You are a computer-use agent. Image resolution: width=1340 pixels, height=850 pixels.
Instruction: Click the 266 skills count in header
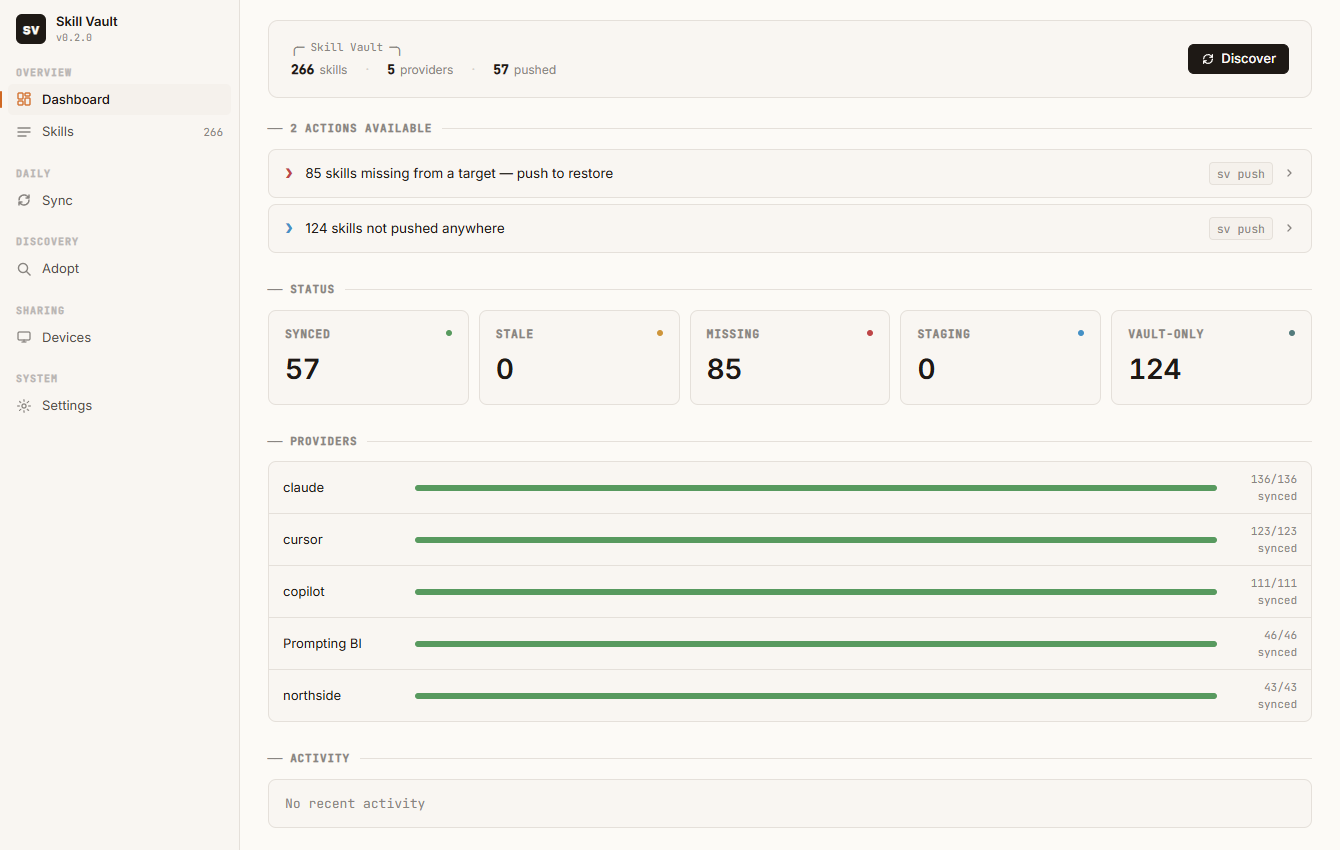(319, 70)
